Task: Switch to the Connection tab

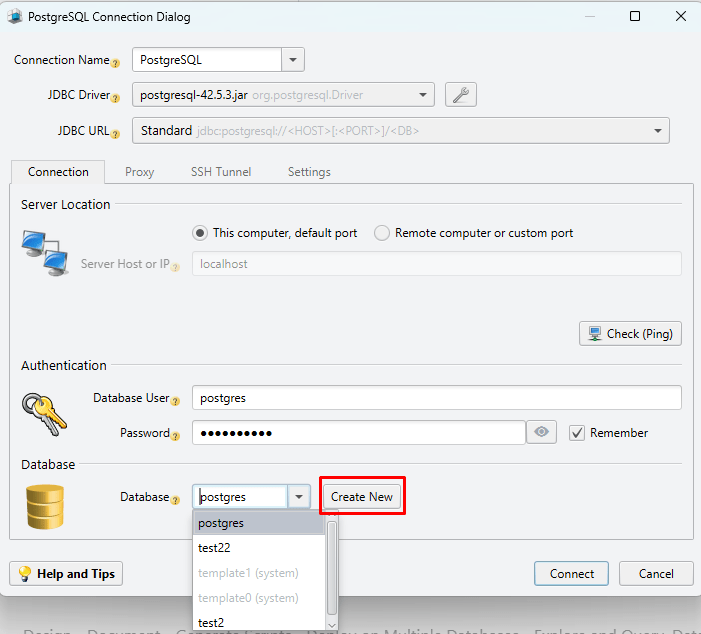Action: point(58,172)
